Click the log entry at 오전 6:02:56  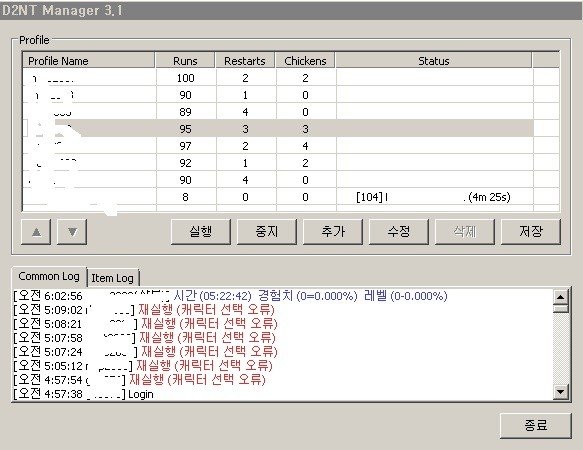pos(230,296)
